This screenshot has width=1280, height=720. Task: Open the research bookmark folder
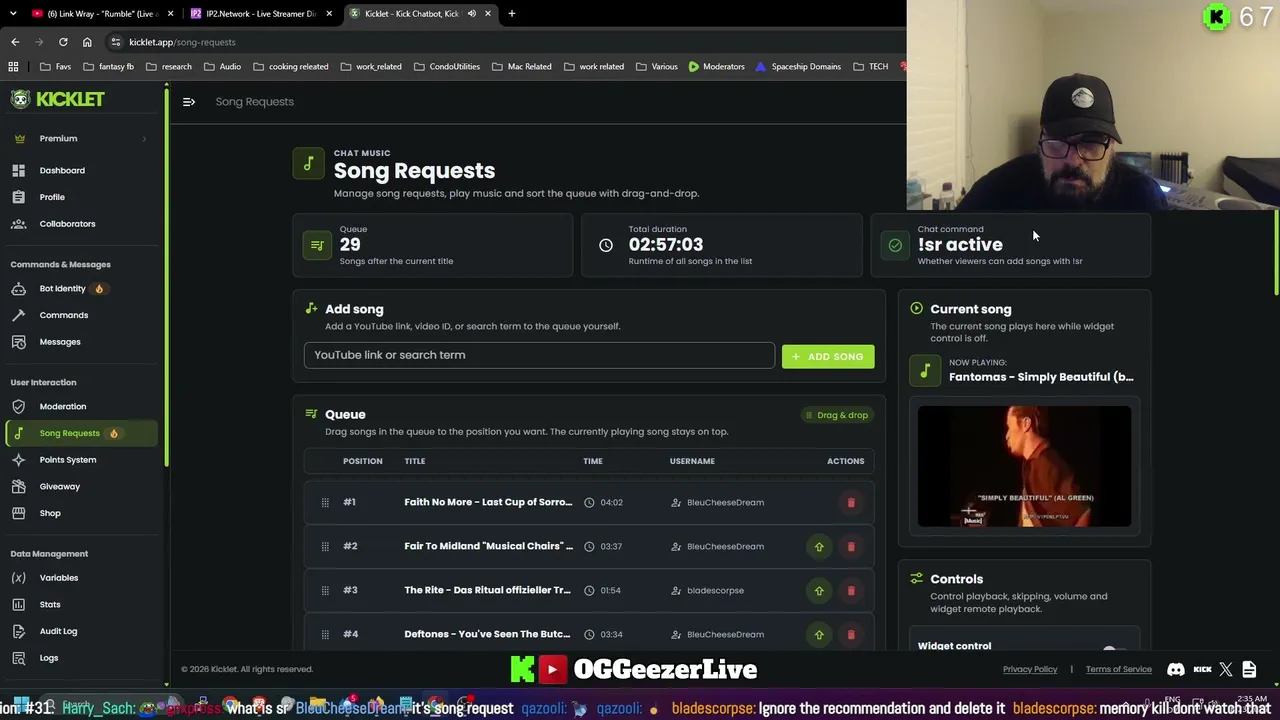click(x=169, y=67)
